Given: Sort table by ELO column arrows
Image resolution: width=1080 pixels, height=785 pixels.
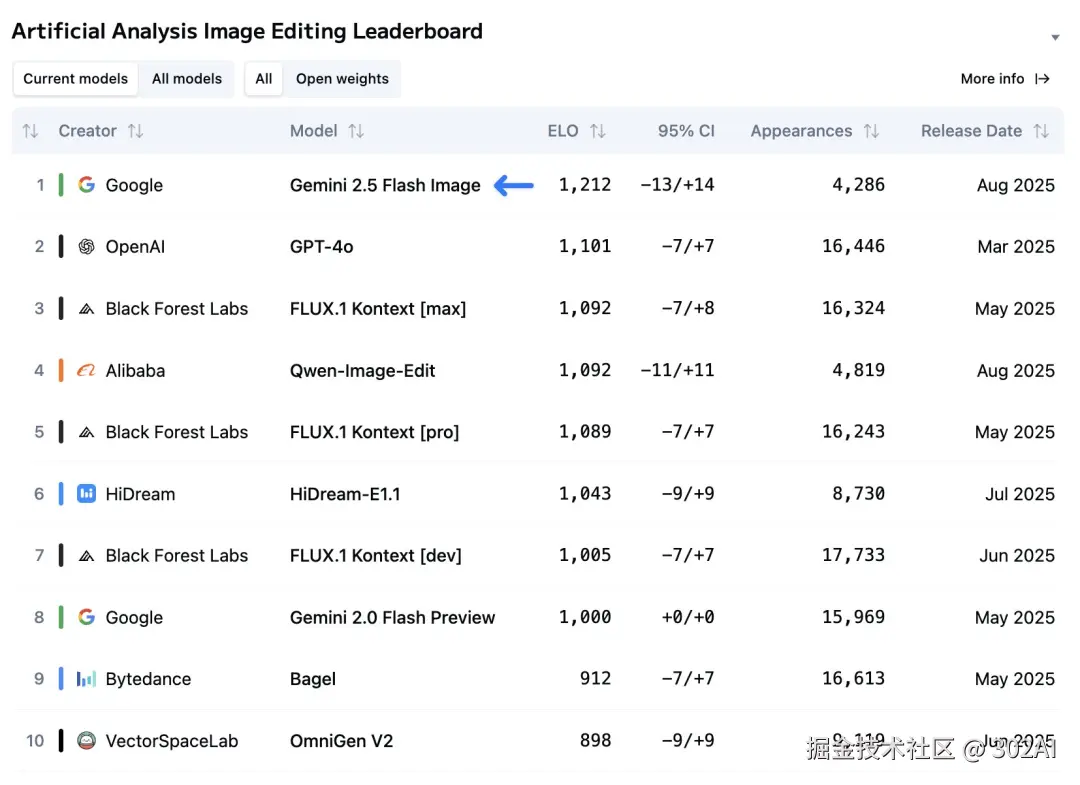Looking at the screenshot, I should pos(598,131).
